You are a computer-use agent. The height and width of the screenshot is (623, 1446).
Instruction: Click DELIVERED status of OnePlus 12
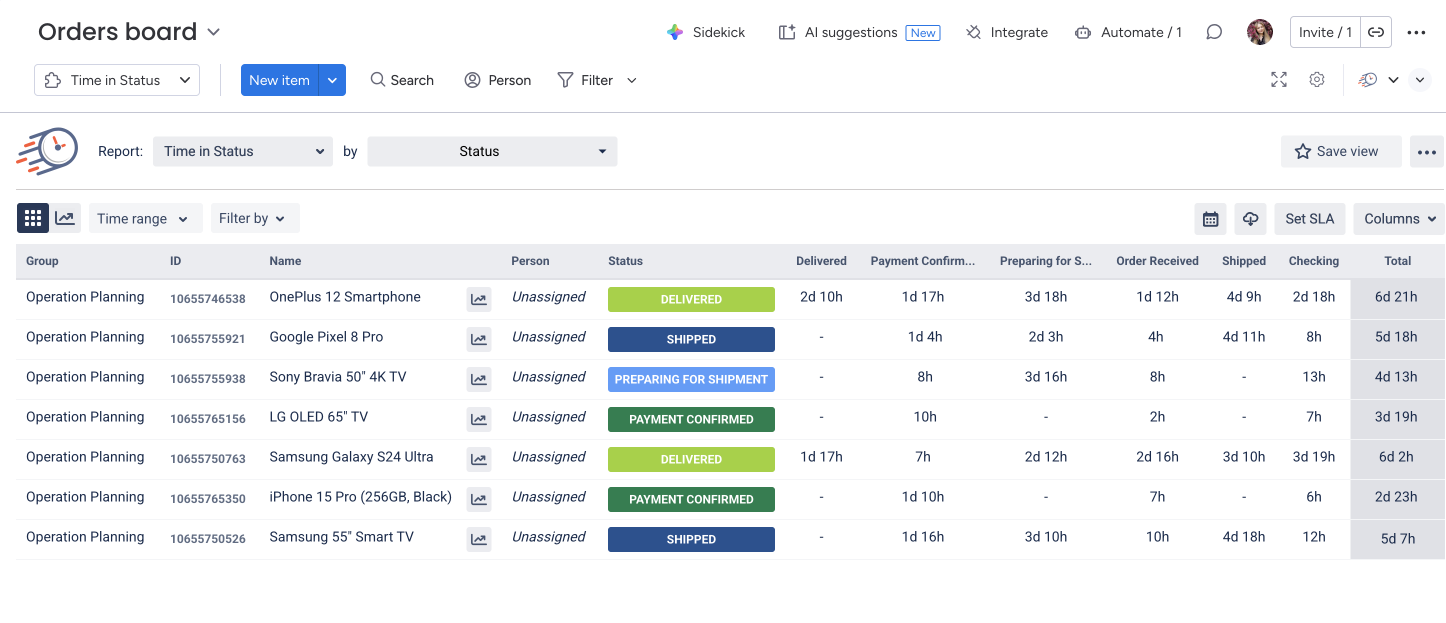[691, 299]
